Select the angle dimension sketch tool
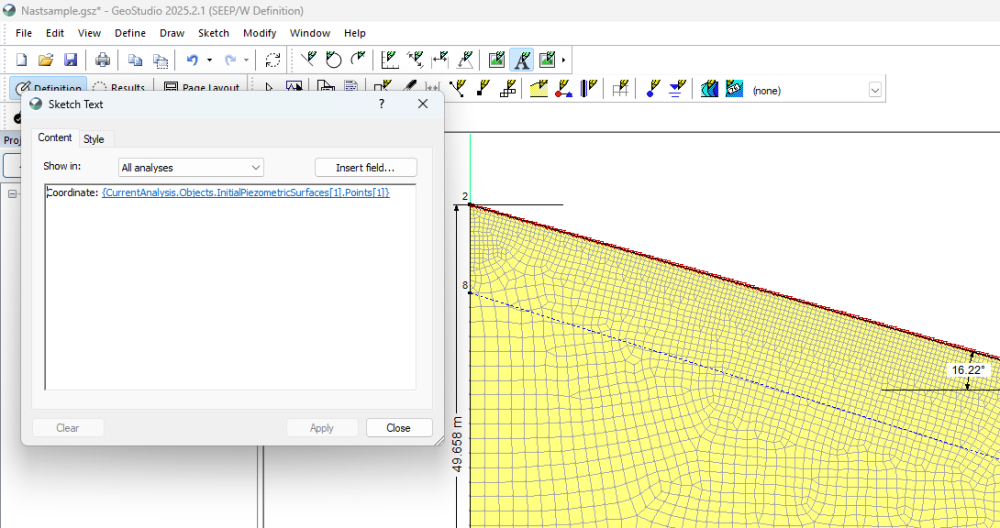 click(465, 60)
